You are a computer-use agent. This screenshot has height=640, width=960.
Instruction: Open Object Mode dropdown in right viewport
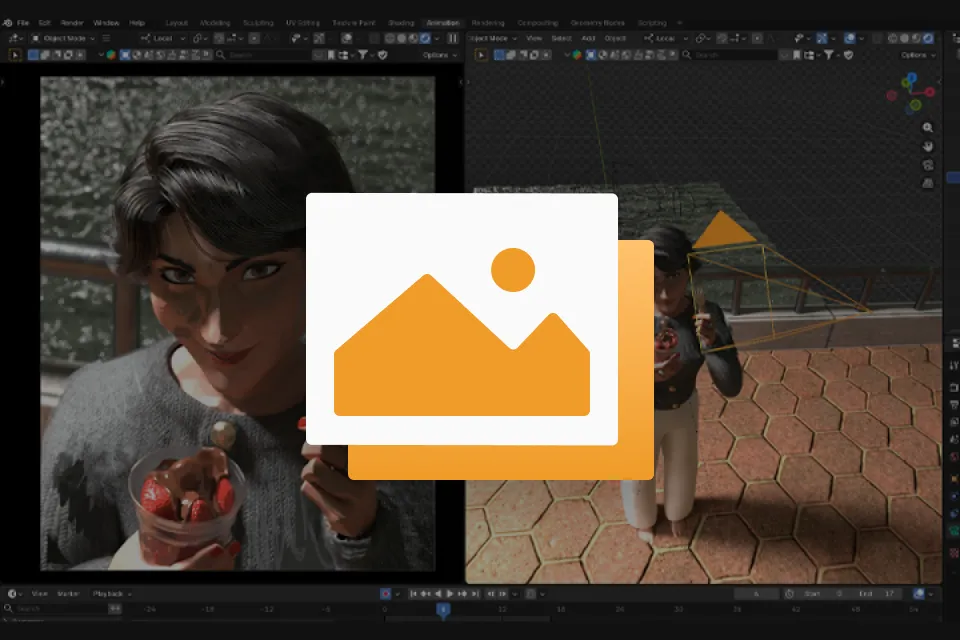point(493,38)
